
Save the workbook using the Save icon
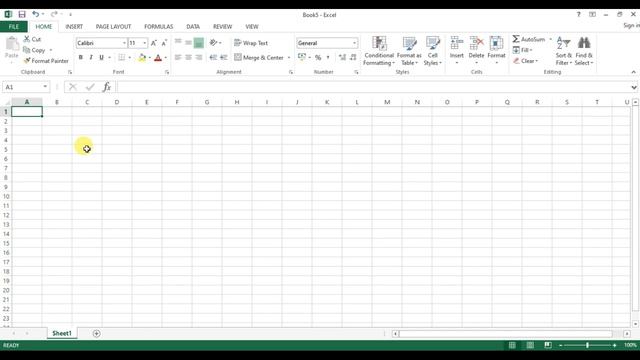[22, 14]
